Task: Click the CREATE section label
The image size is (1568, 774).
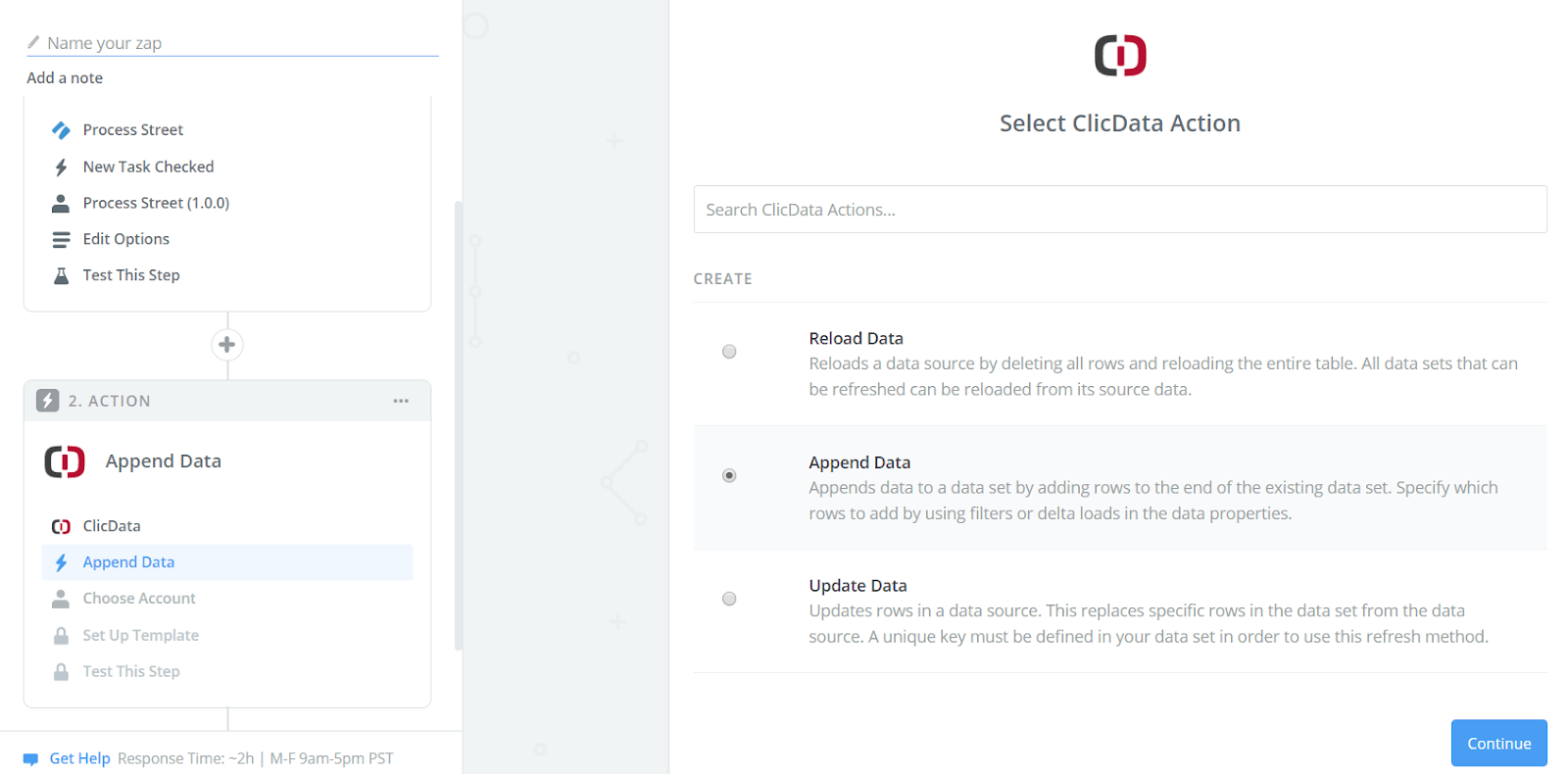Action: 723,279
